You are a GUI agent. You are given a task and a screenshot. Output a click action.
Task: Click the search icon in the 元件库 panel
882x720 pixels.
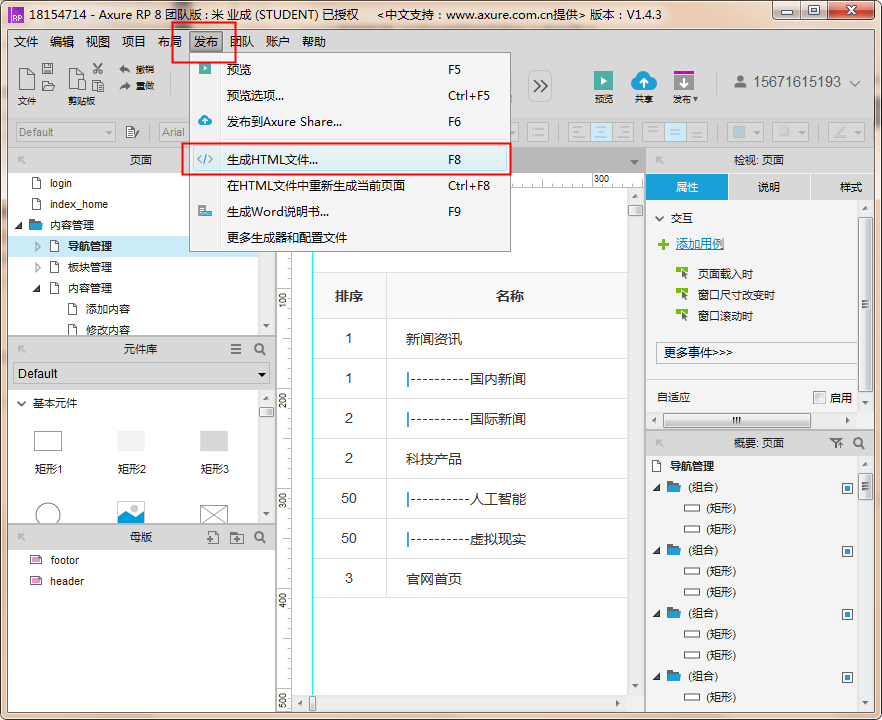pos(260,349)
